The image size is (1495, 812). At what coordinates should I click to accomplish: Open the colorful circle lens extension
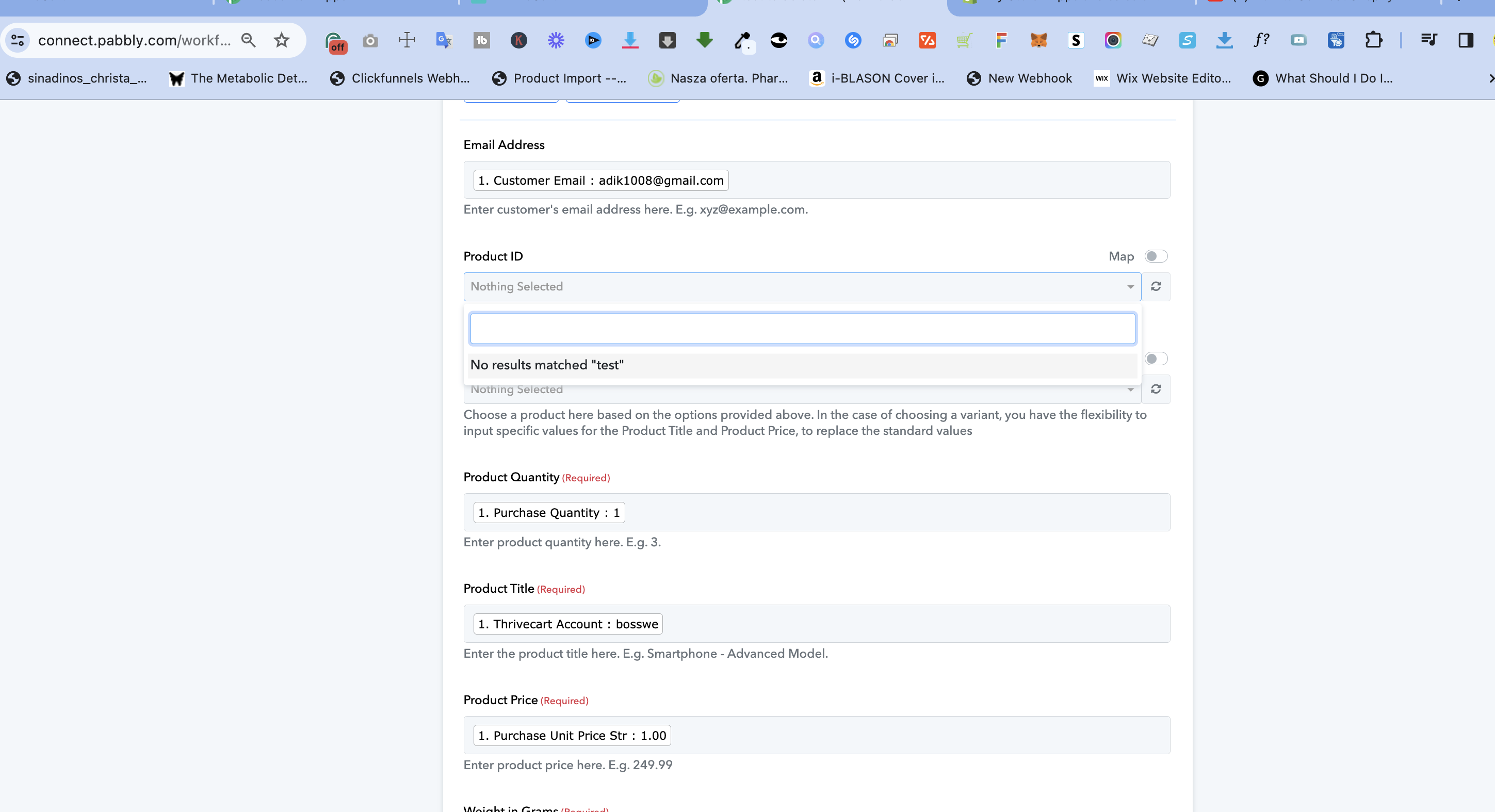point(1113,40)
